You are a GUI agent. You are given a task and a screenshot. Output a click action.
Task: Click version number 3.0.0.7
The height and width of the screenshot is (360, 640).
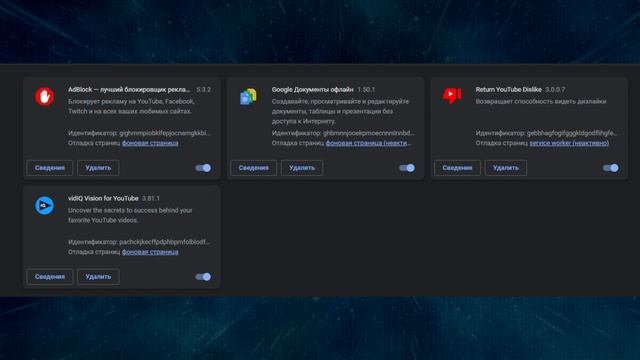pyautogui.click(x=556, y=89)
